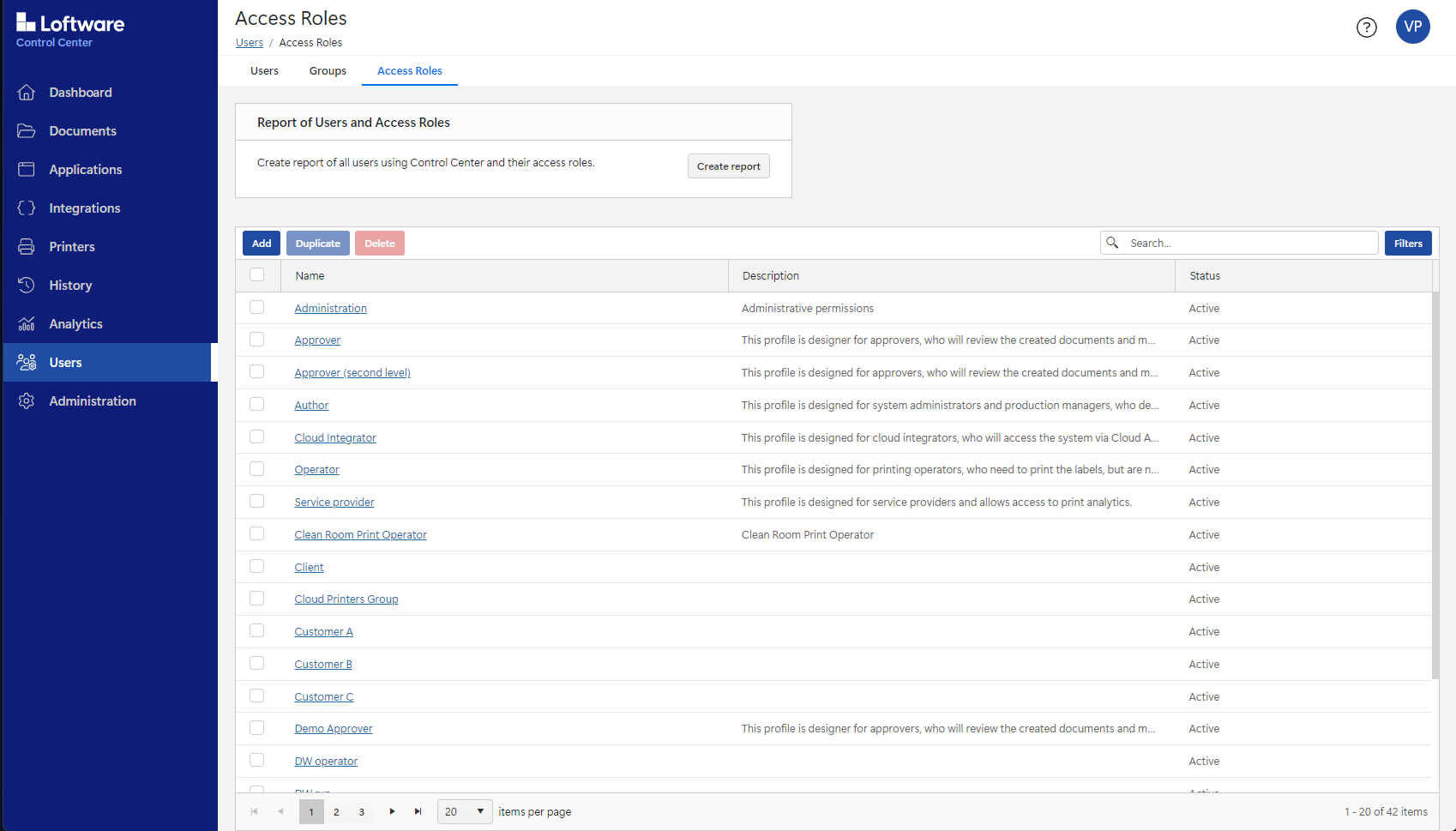
Task: Select the Printers icon in sidebar
Action: [x=27, y=247]
